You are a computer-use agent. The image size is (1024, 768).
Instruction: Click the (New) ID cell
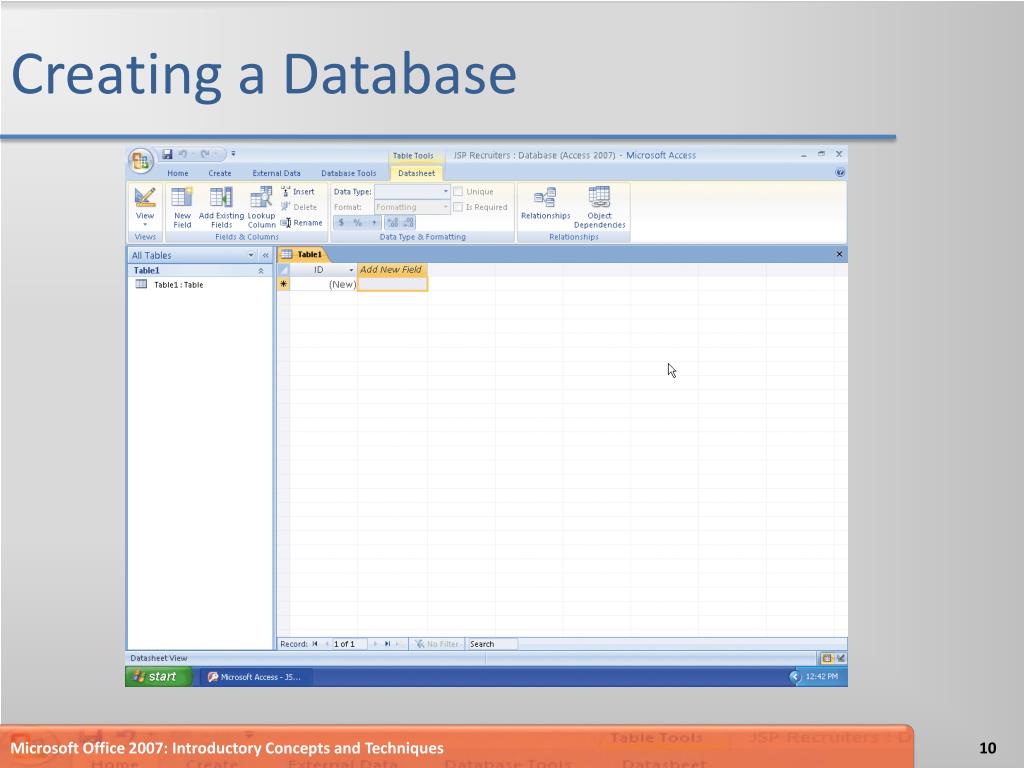click(323, 284)
